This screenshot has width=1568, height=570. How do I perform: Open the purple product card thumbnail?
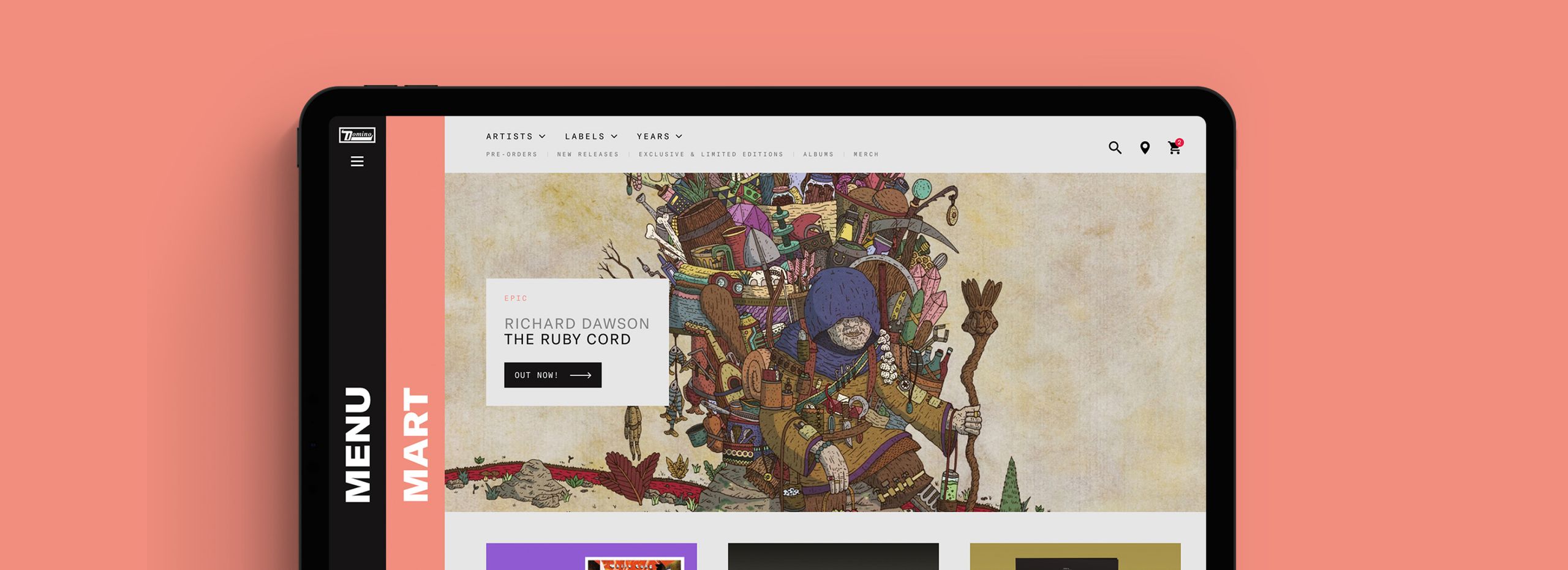point(591,557)
